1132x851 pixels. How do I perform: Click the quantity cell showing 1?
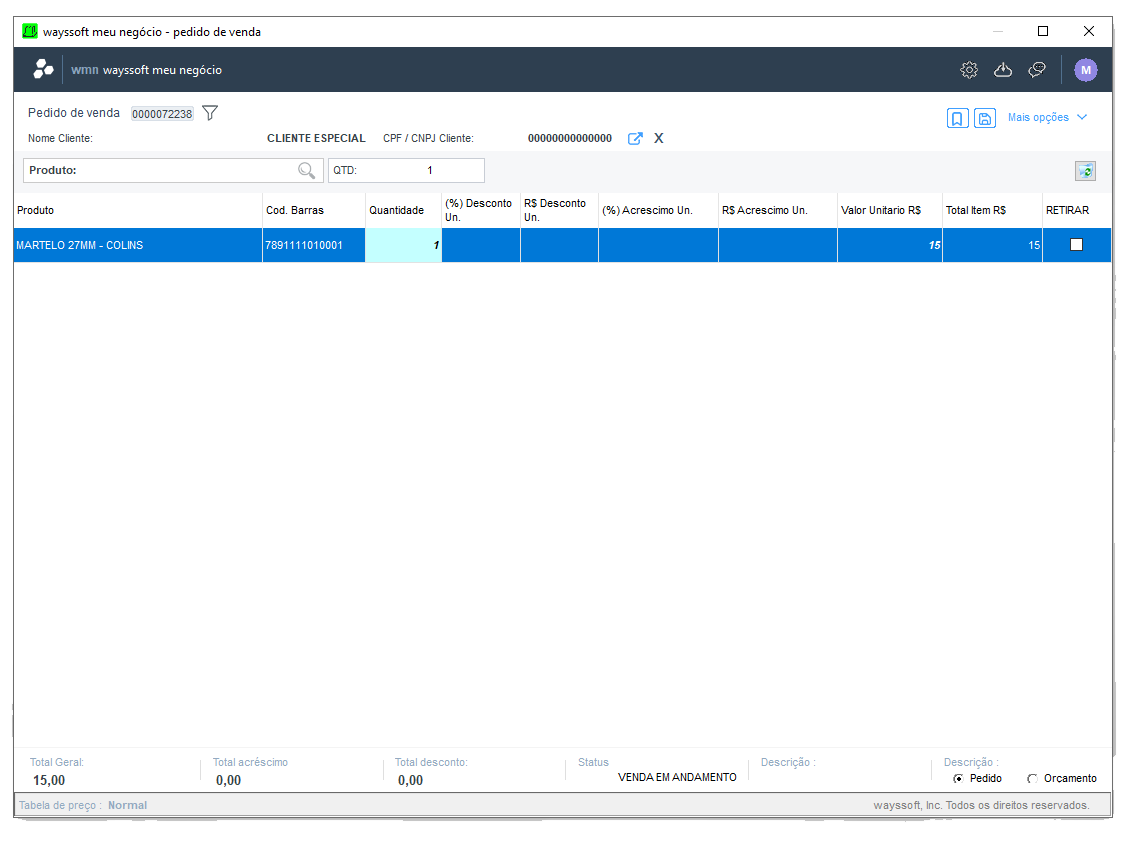click(x=404, y=245)
